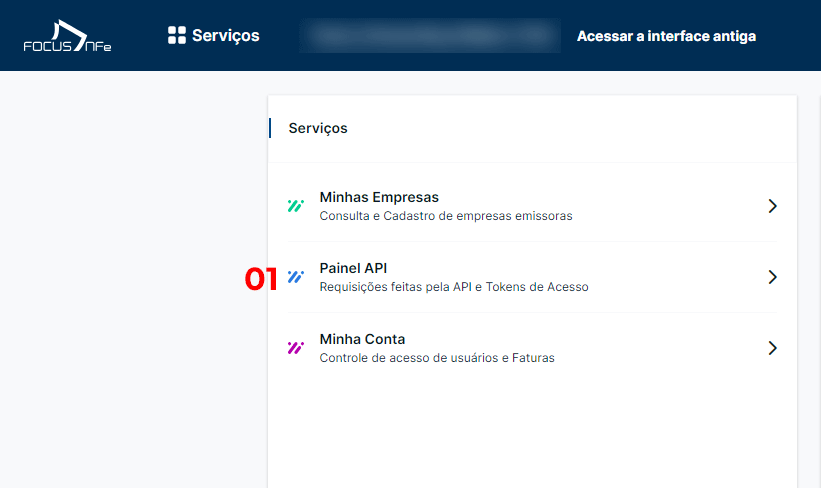Open the Serviços item in the top navigation
Image resolution: width=821 pixels, height=488 pixels.
214,35
